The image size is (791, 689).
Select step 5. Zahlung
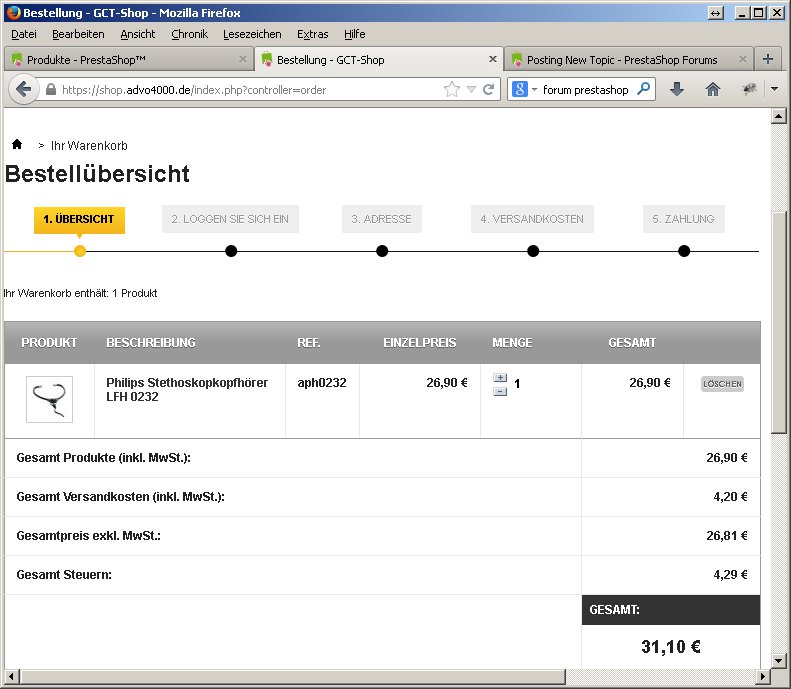[x=684, y=219]
